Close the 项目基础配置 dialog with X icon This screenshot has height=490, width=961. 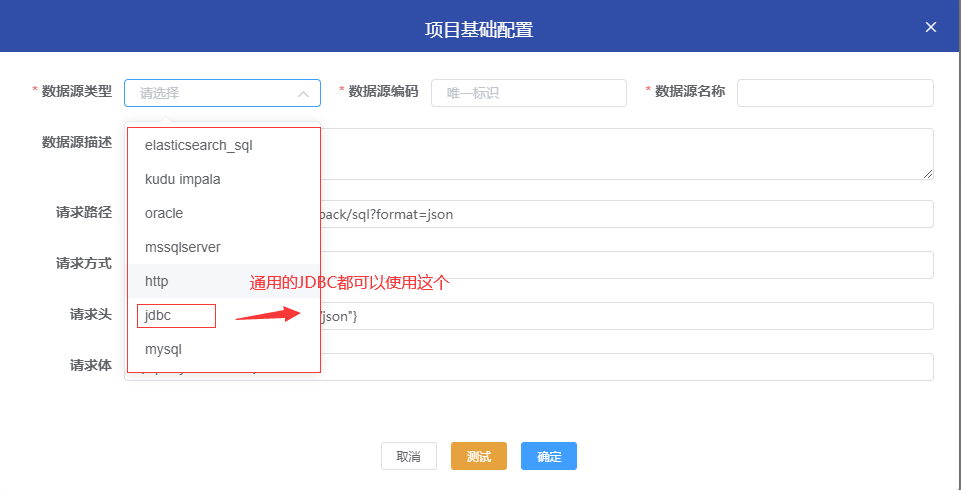930,28
